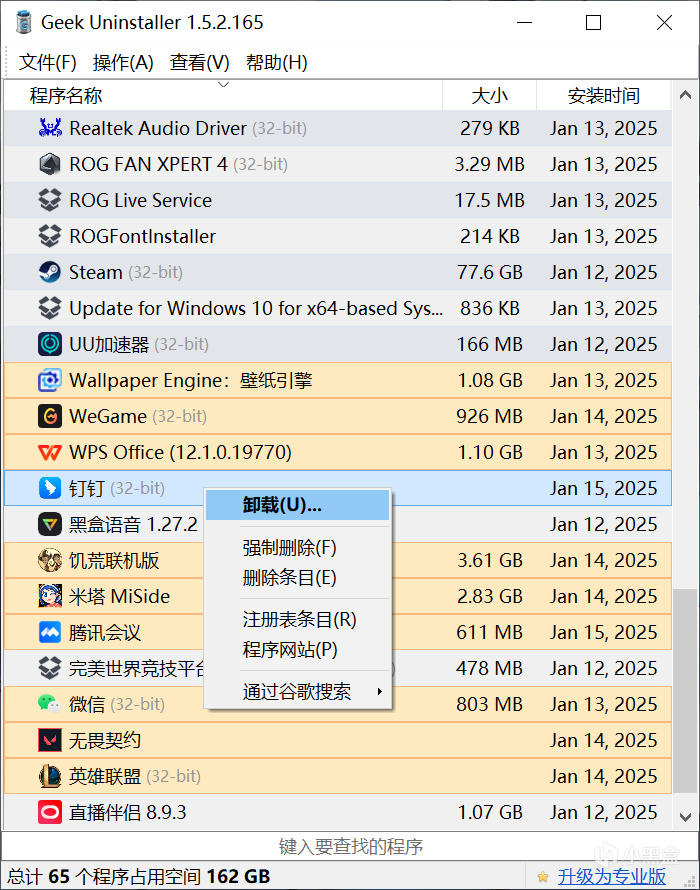The width and height of the screenshot is (700, 890).
Task: Click the scroll up arrow
Action: (686, 96)
